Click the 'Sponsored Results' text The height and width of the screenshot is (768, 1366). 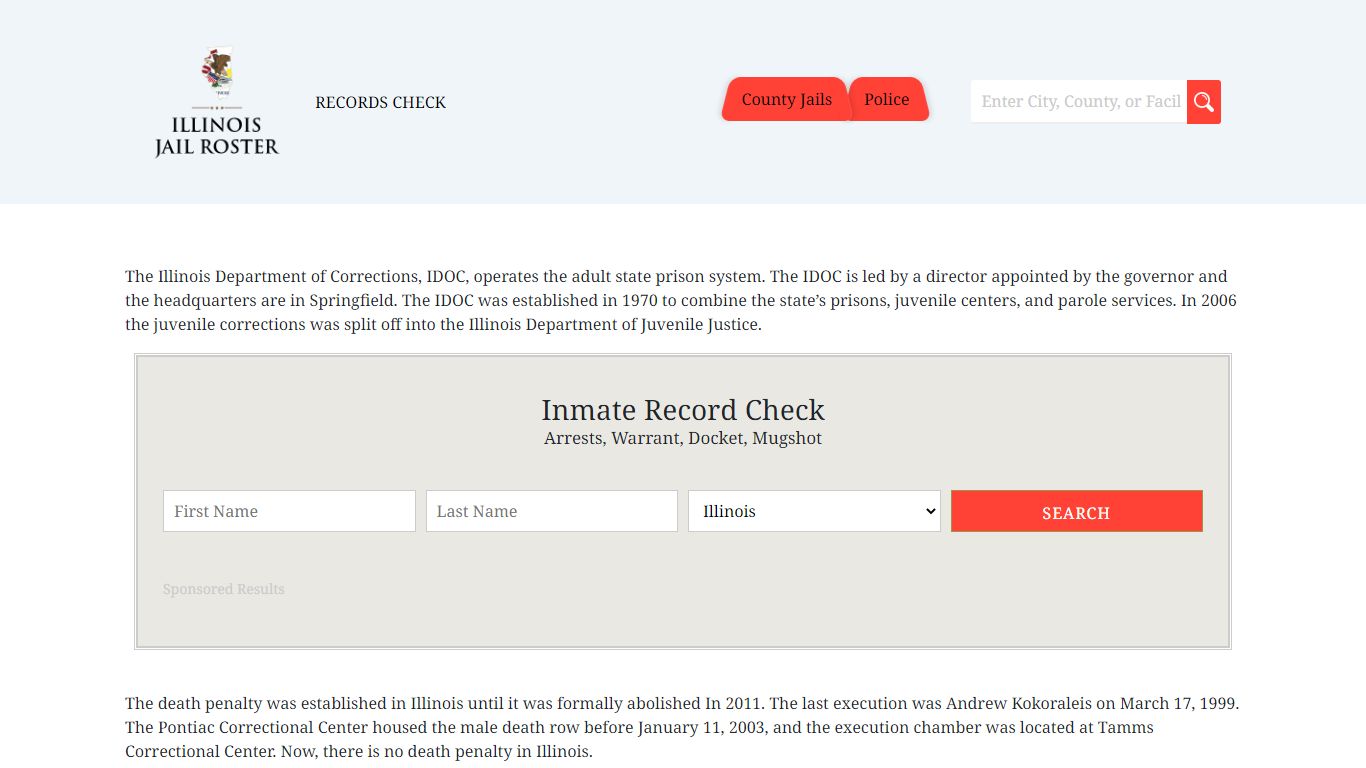[x=224, y=589]
